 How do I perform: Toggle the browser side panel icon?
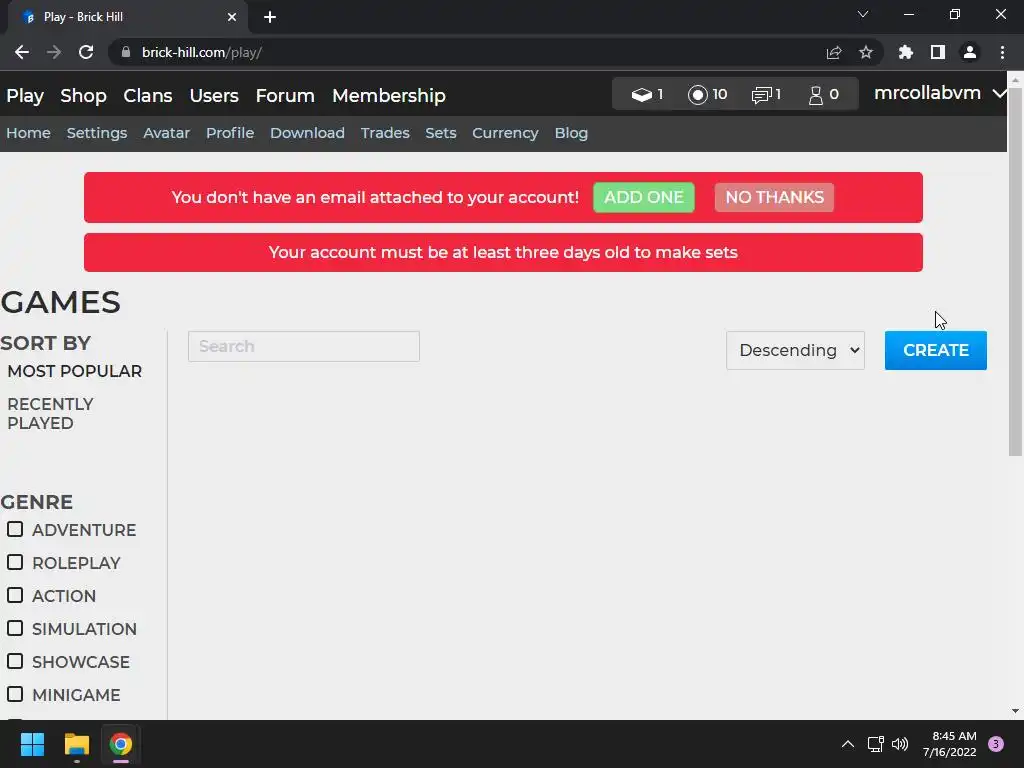click(938, 52)
